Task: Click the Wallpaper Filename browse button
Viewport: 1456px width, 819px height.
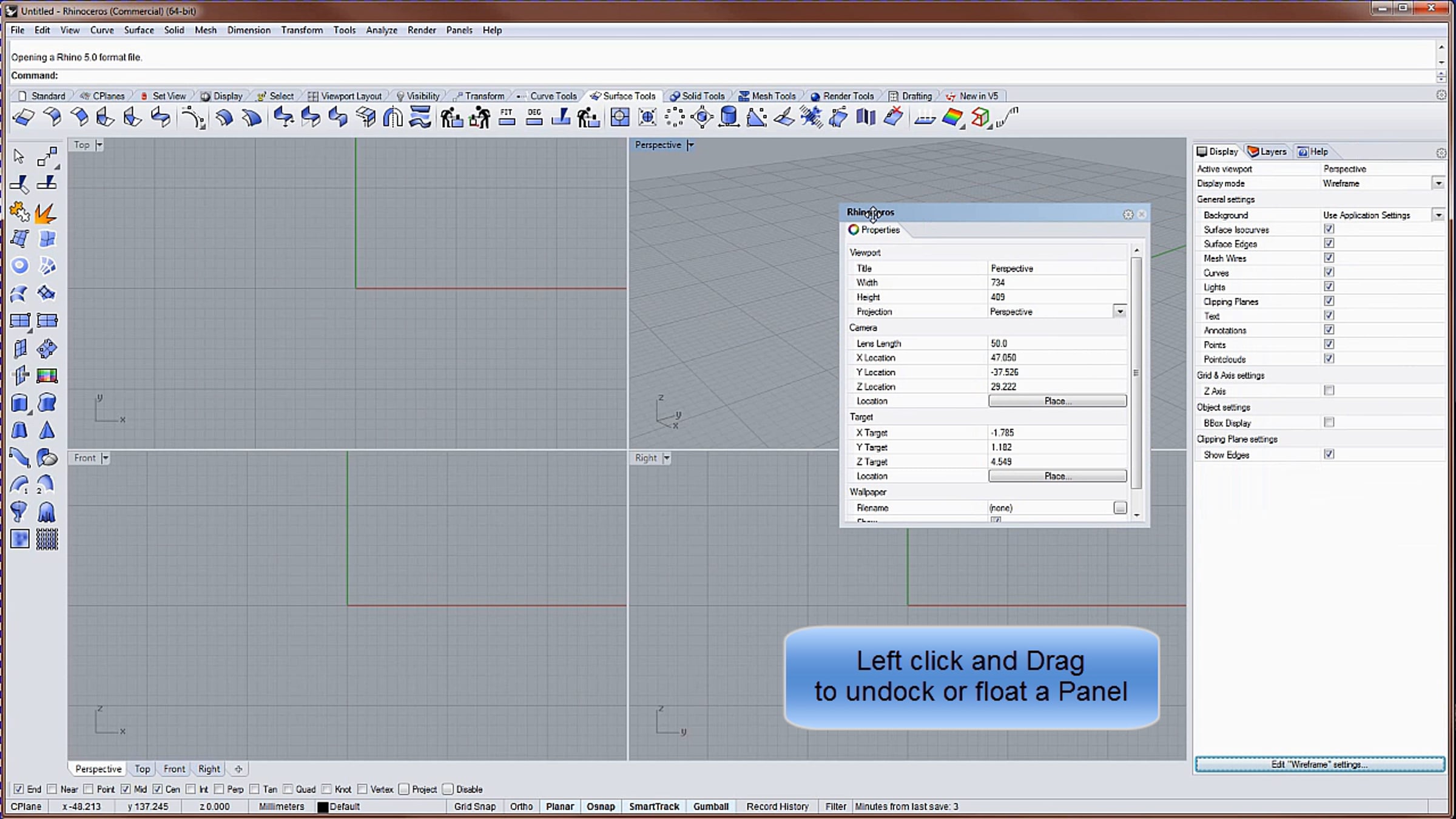Action: click(x=1120, y=508)
